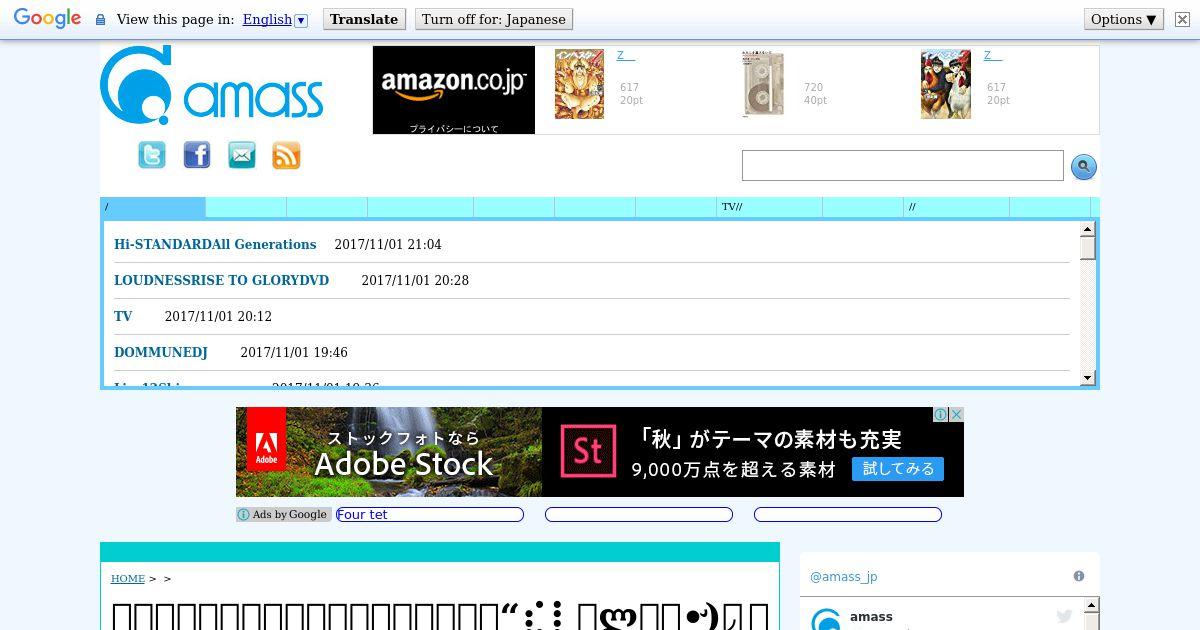Click the 試してみる button in ad
The image size is (1200, 630).
click(x=898, y=468)
